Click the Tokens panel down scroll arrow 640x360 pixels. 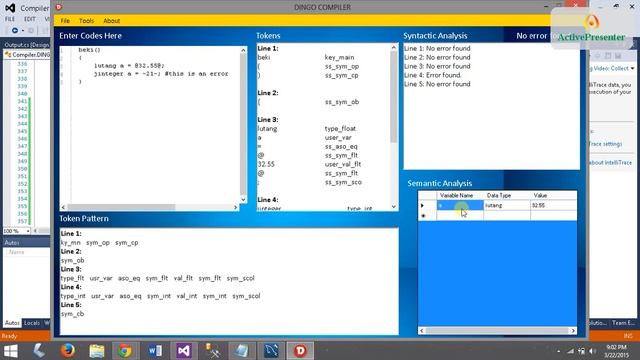tap(393, 207)
